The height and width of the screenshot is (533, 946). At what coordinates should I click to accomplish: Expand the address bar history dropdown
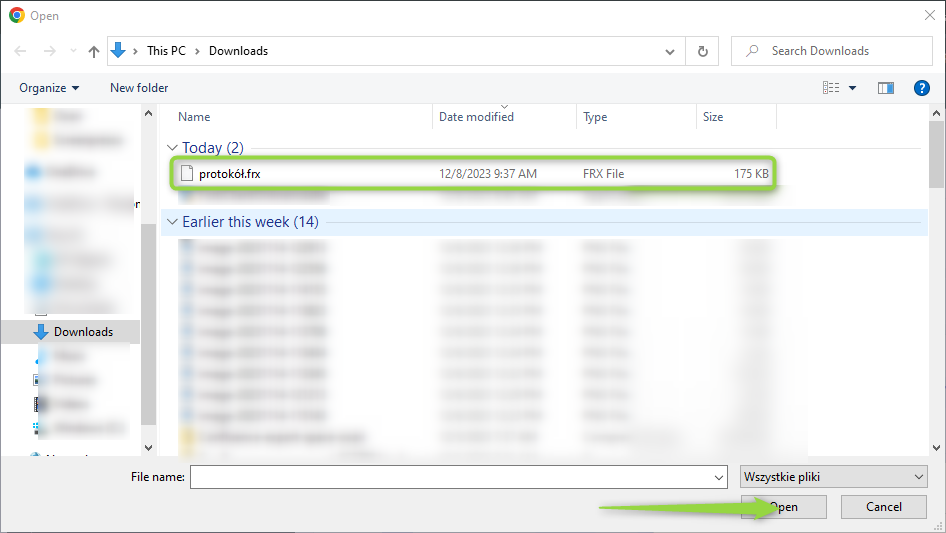click(670, 51)
